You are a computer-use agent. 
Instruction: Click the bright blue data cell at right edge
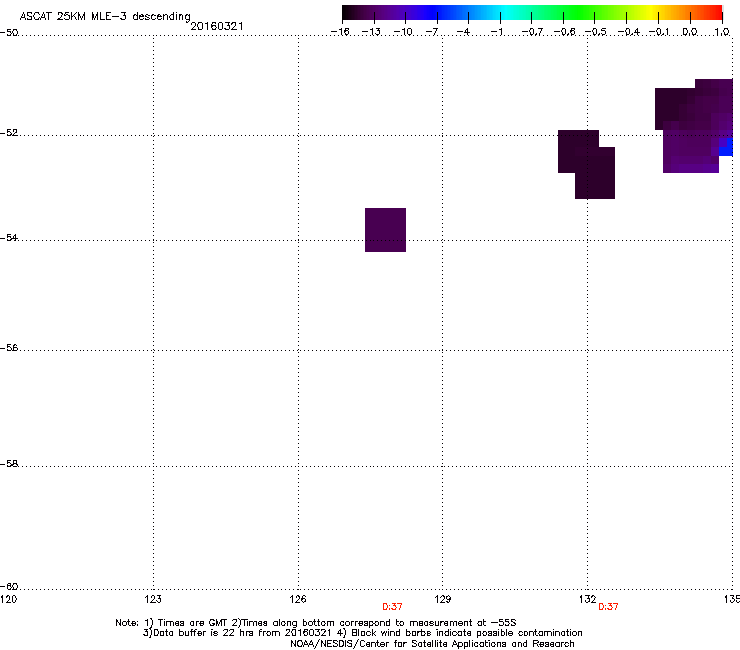pos(726,147)
